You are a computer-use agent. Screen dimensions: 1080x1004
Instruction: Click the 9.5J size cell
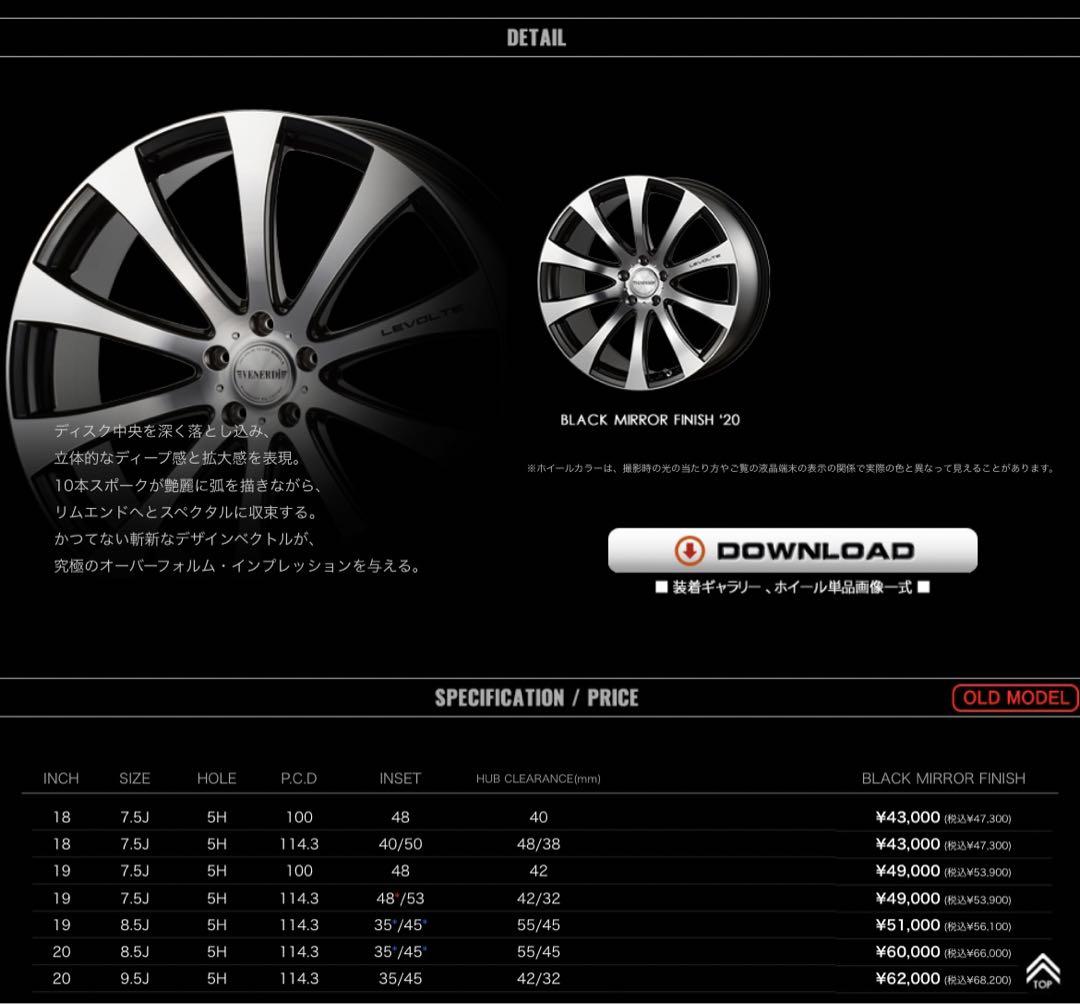pos(134,979)
